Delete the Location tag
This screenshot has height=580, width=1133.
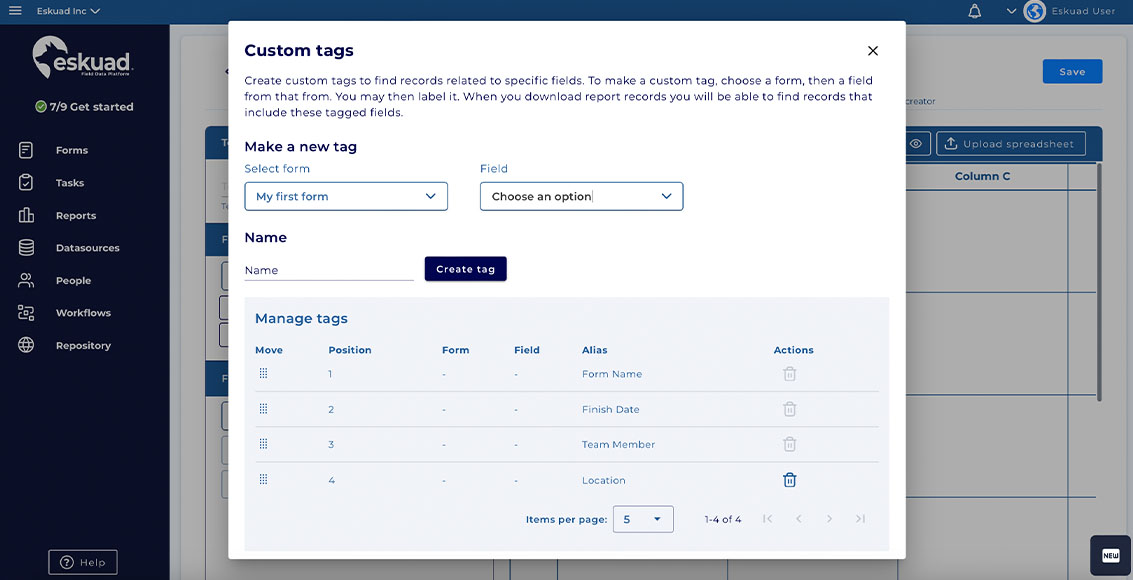tap(789, 479)
